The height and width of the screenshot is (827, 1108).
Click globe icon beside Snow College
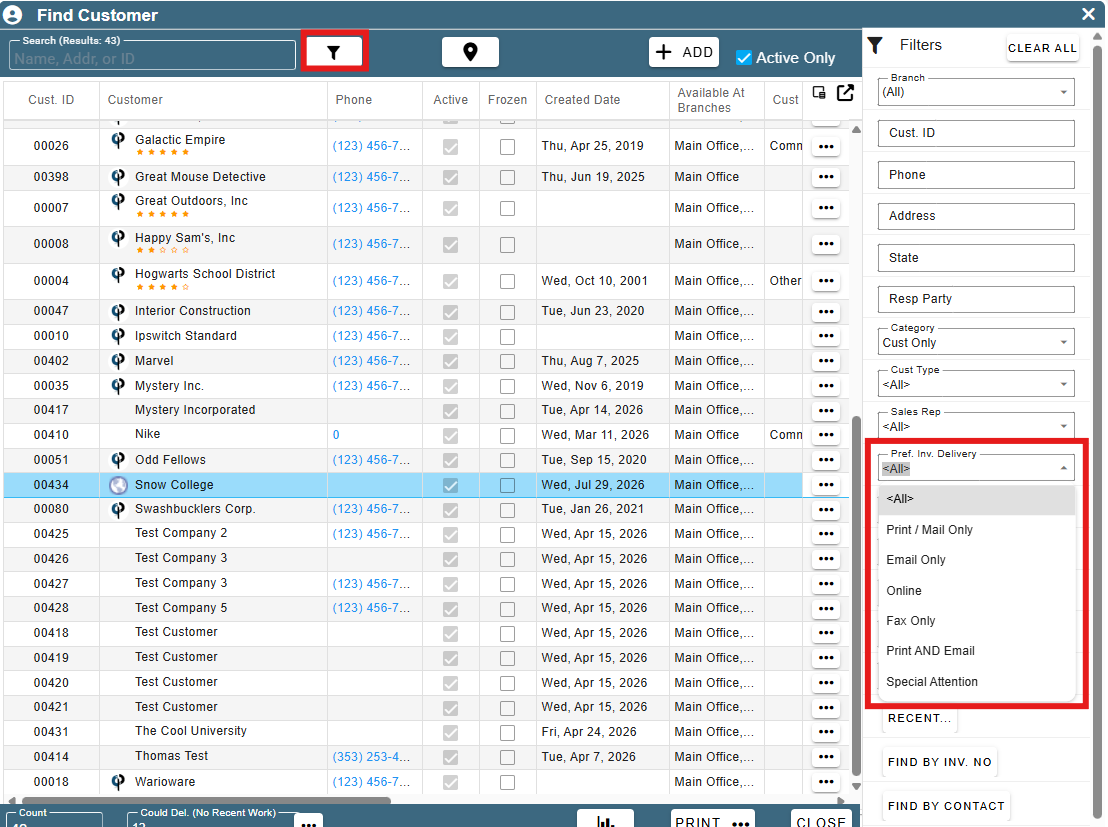click(118, 485)
